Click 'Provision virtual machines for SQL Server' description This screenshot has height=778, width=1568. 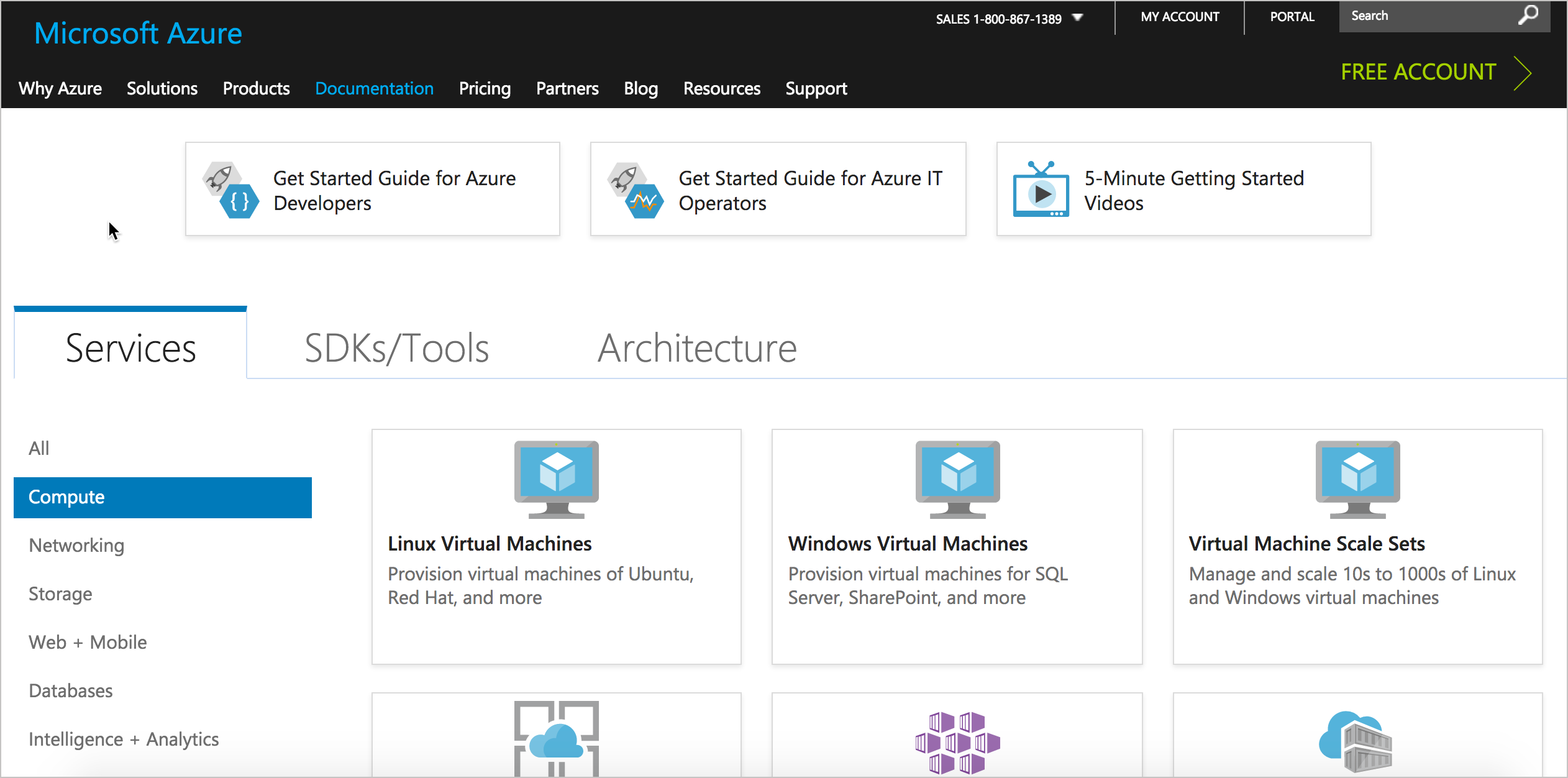(x=928, y=585)
